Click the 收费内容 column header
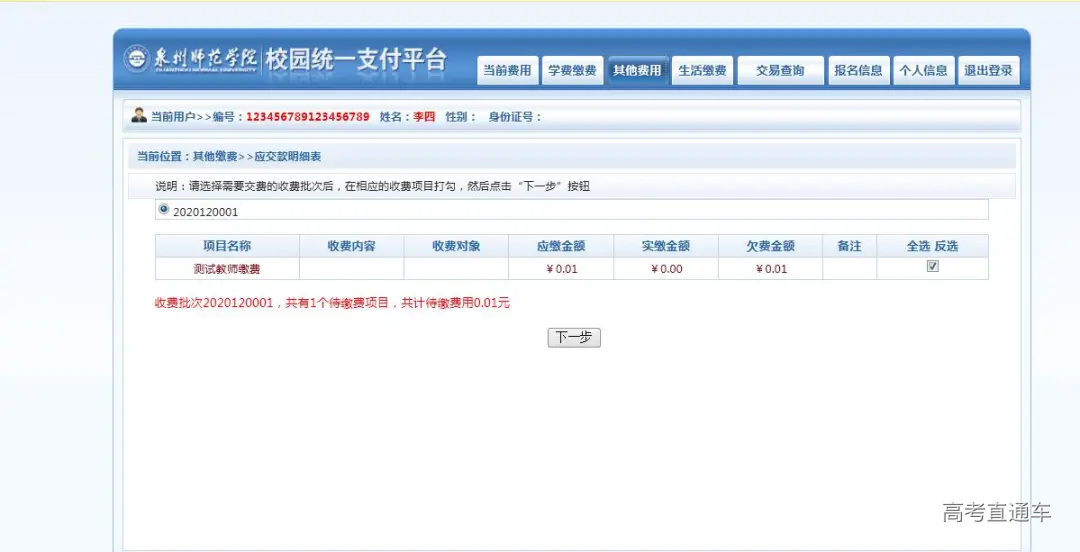 [x=352, y=246]
